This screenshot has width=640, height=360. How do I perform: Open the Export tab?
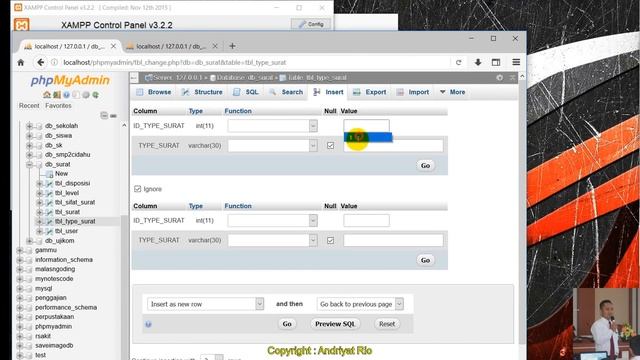point(370,92)
